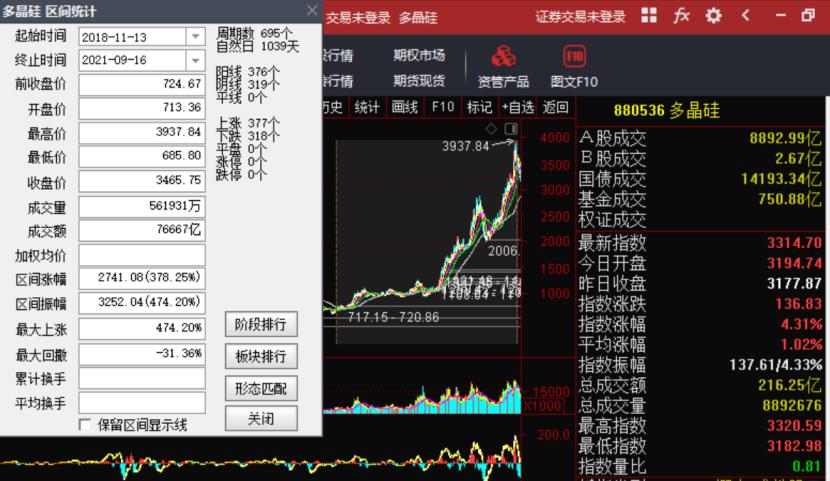This screenshot has width=830, height=481.
Task: Select the 标记 chart tab
Action: 480,107
